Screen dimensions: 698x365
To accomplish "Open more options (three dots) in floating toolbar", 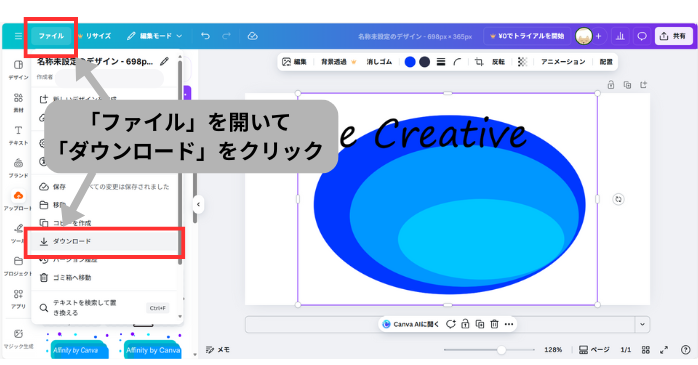I will [x=509, y=324].
